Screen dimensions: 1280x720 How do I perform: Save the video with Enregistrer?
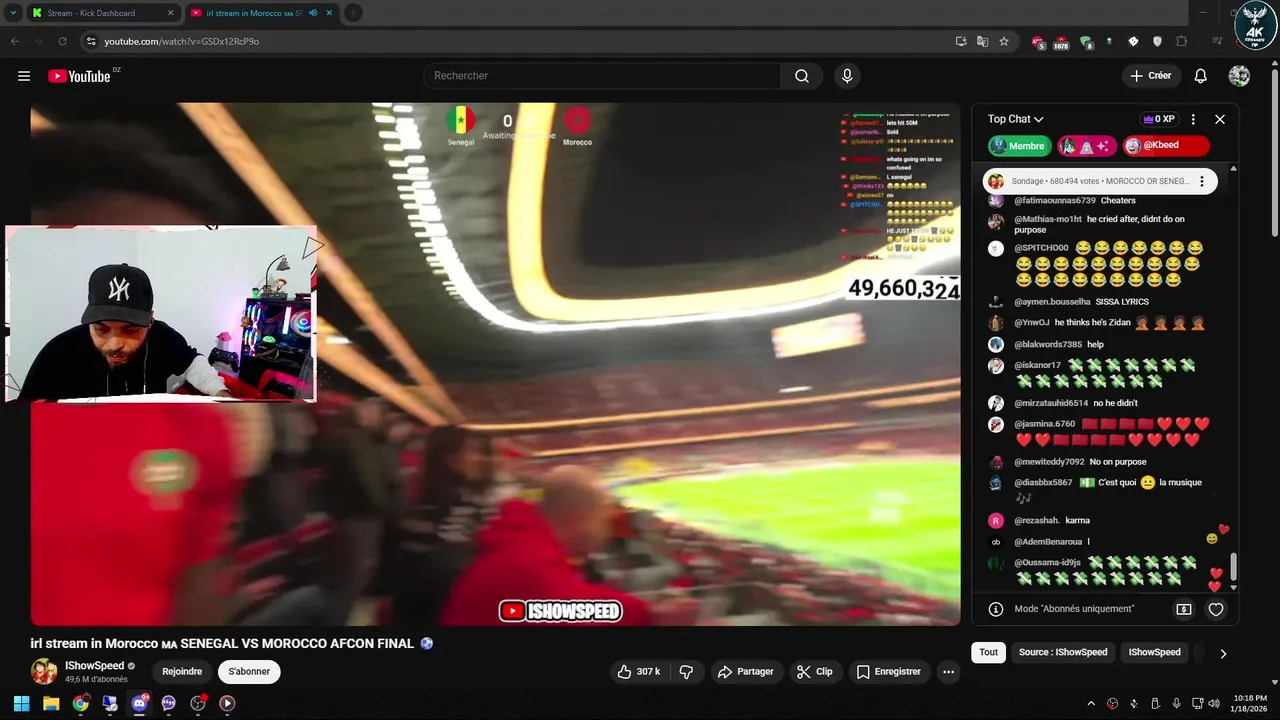point(888,672)
